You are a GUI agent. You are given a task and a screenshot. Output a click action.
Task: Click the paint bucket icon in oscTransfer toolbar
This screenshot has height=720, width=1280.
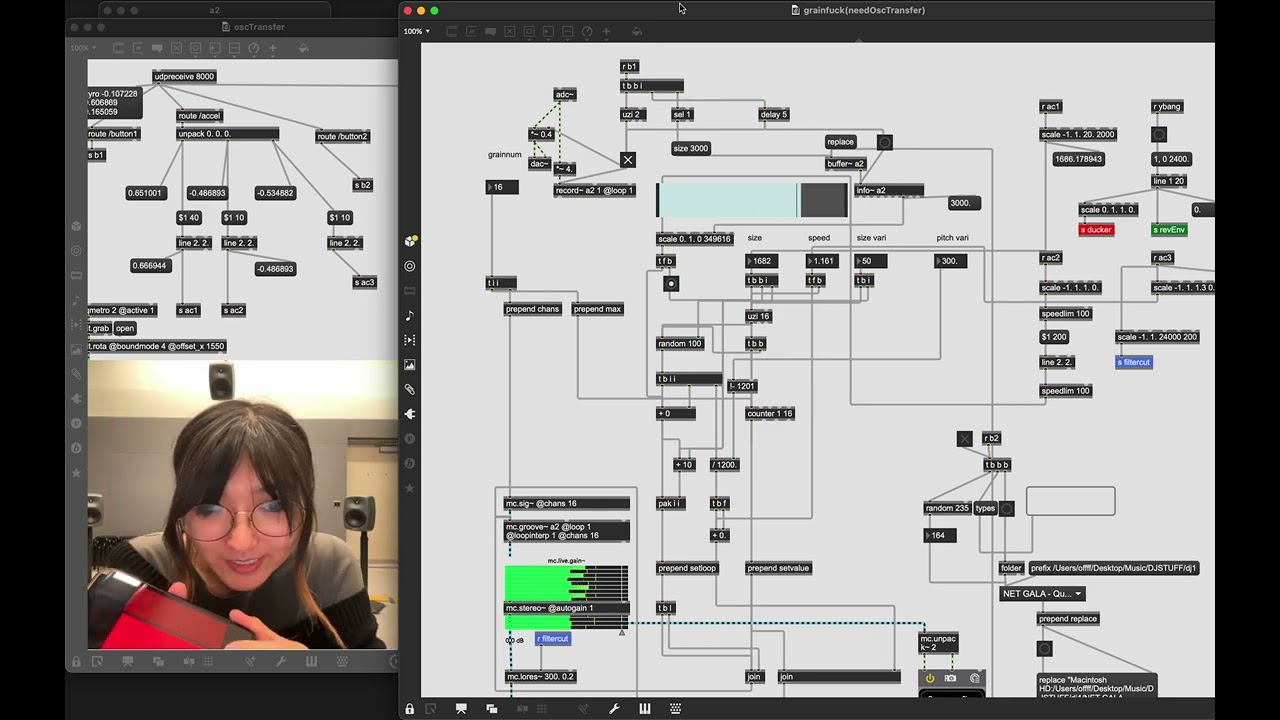[x=304, y=48]
